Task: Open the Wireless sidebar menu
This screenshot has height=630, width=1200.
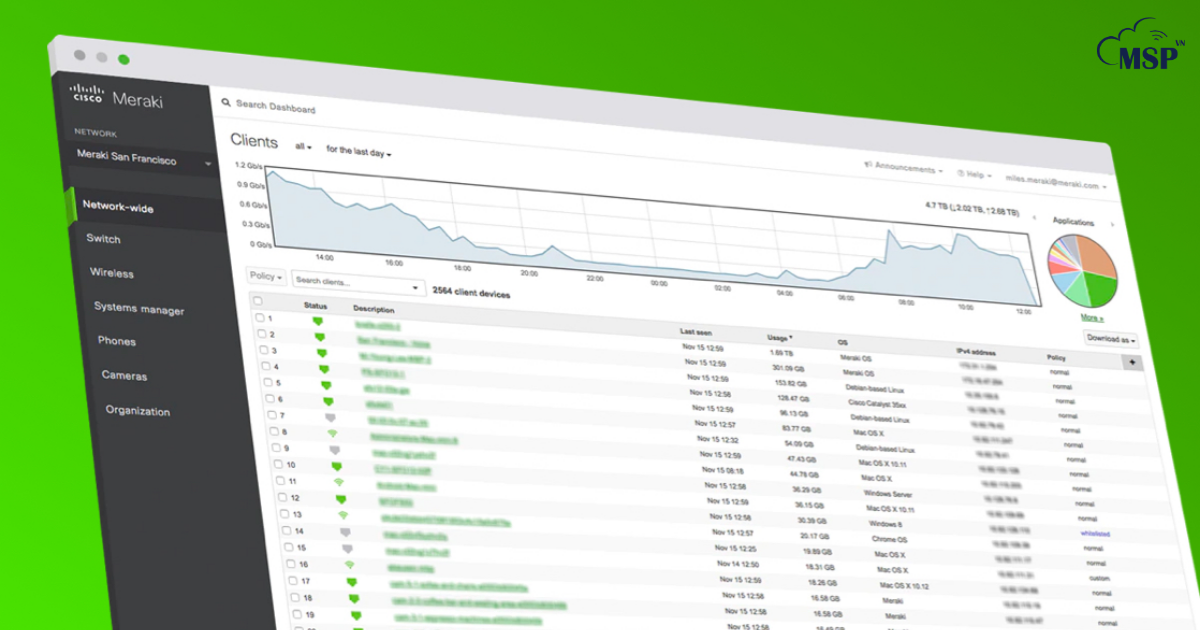Action: pos(111,273)
